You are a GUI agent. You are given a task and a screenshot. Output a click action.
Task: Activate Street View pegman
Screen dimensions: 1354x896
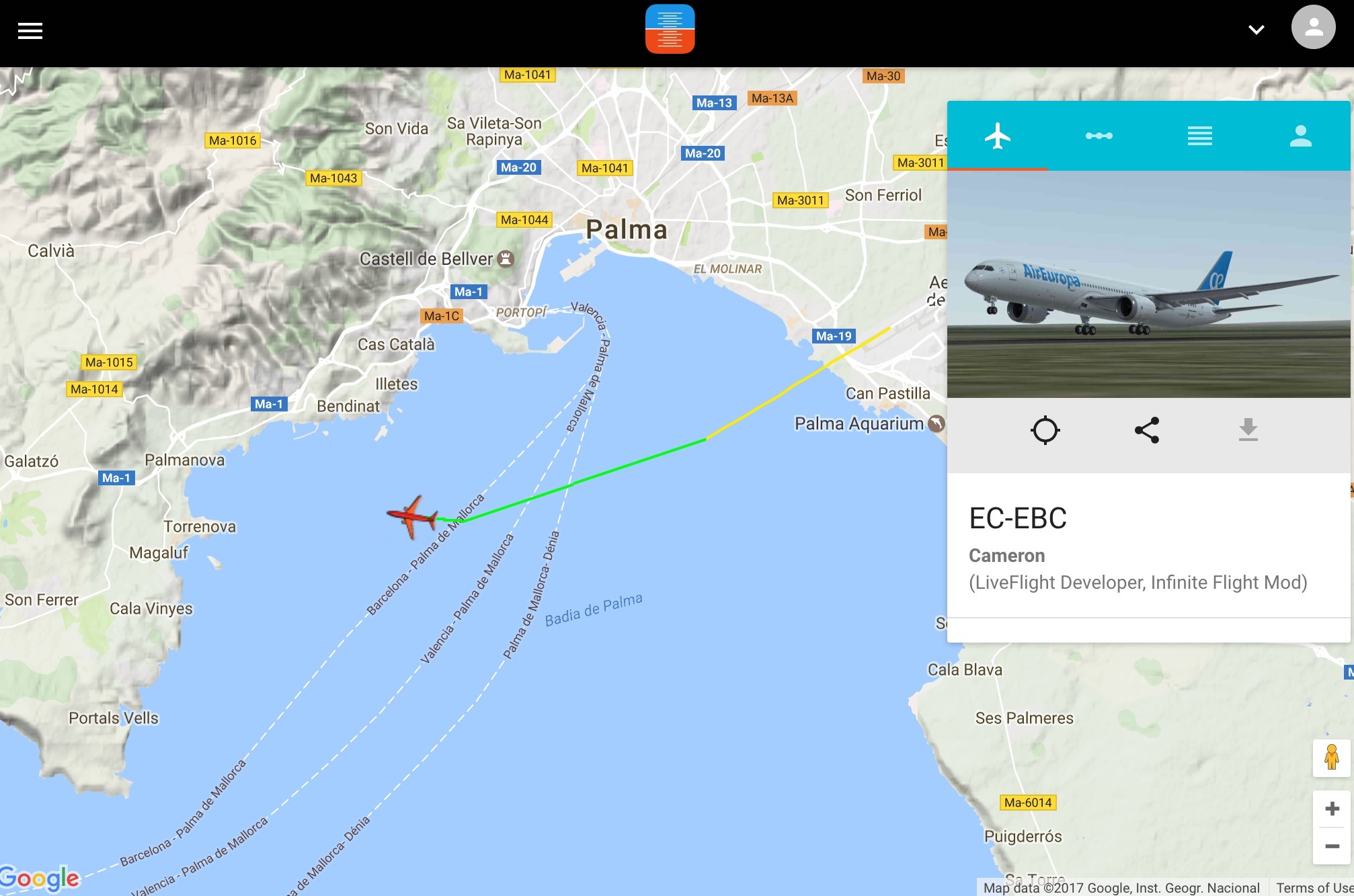(1331, 758)
